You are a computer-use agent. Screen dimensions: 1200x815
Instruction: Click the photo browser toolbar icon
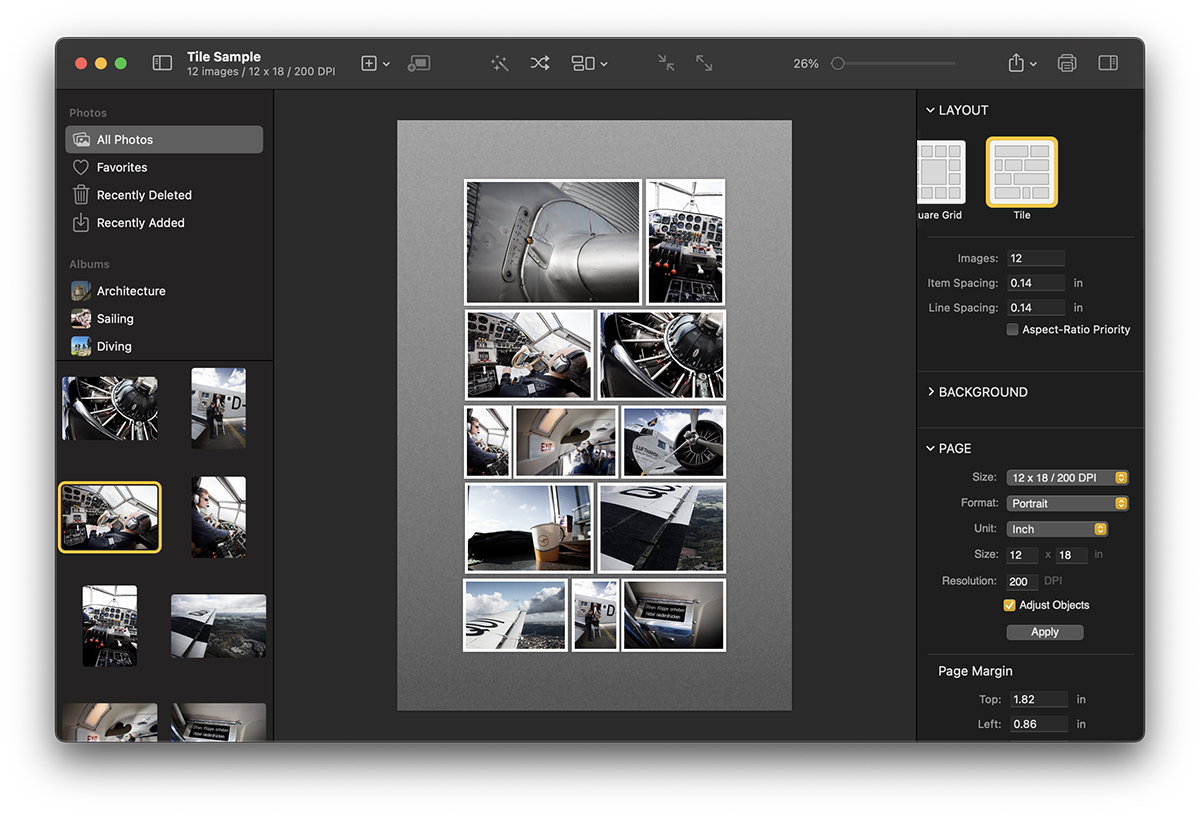point(419,63)
